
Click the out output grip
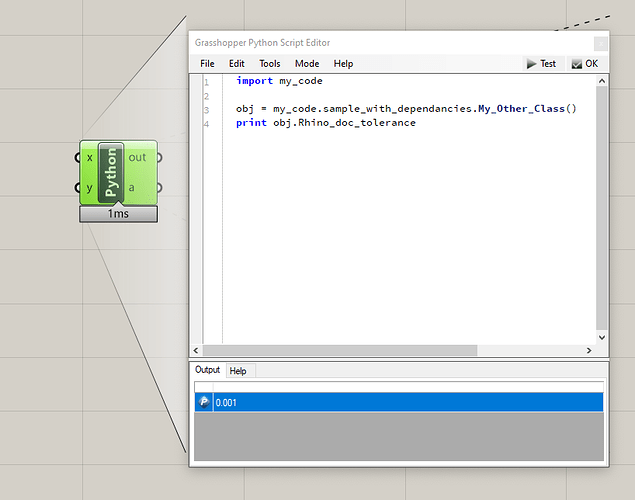click(160, 157)
